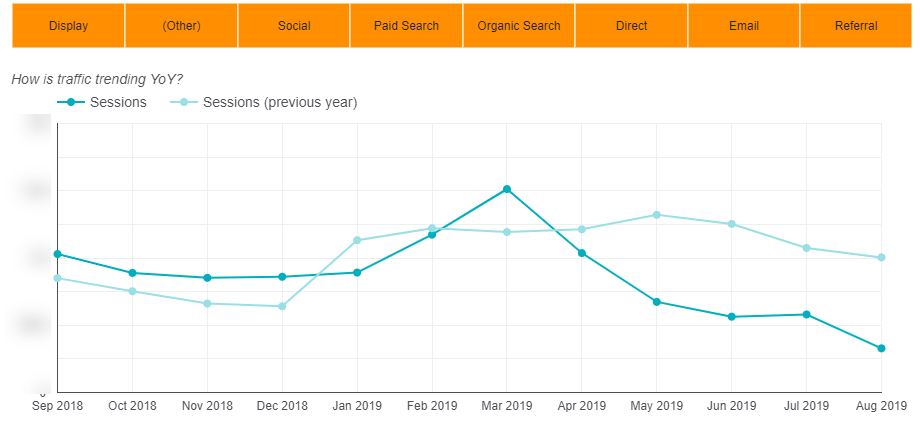Open the Referral channel tab
920x425 pixels.
[x=856, y=26]
